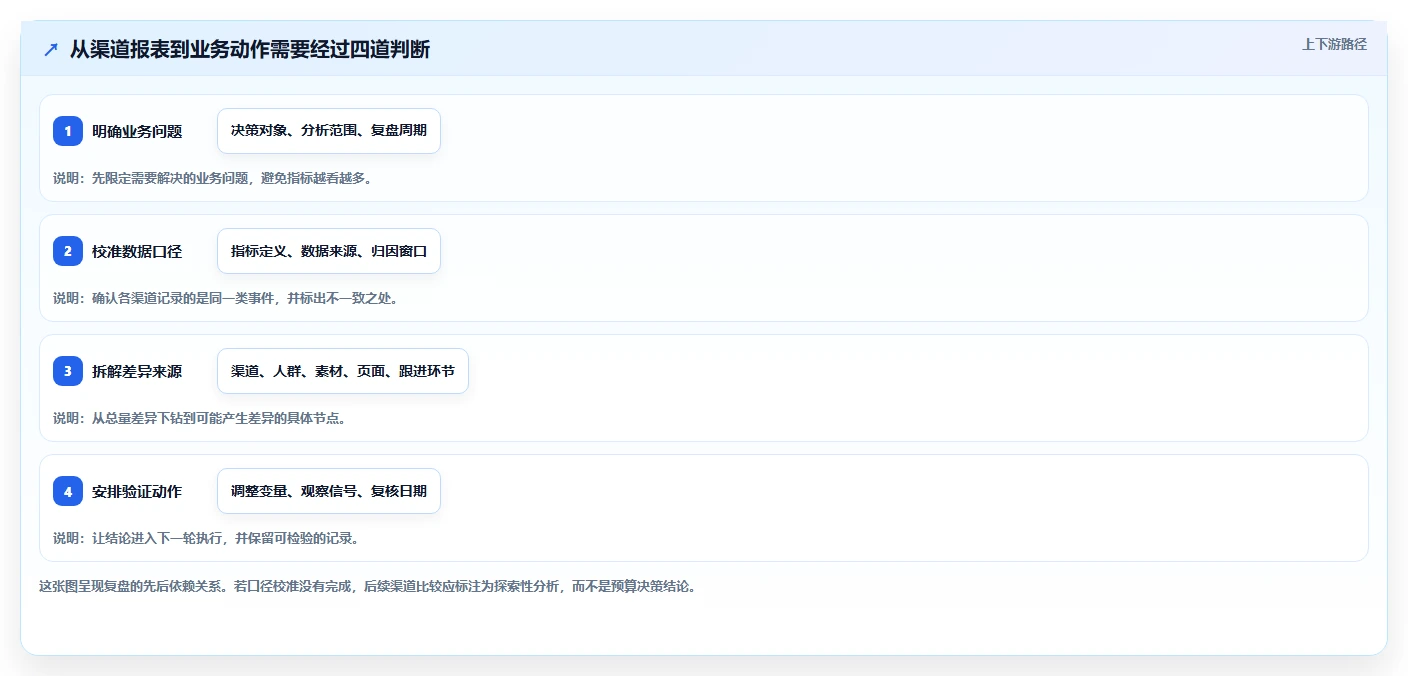Click the 决策对象、分析范围、复盘周期 chip

coord(329,131)
